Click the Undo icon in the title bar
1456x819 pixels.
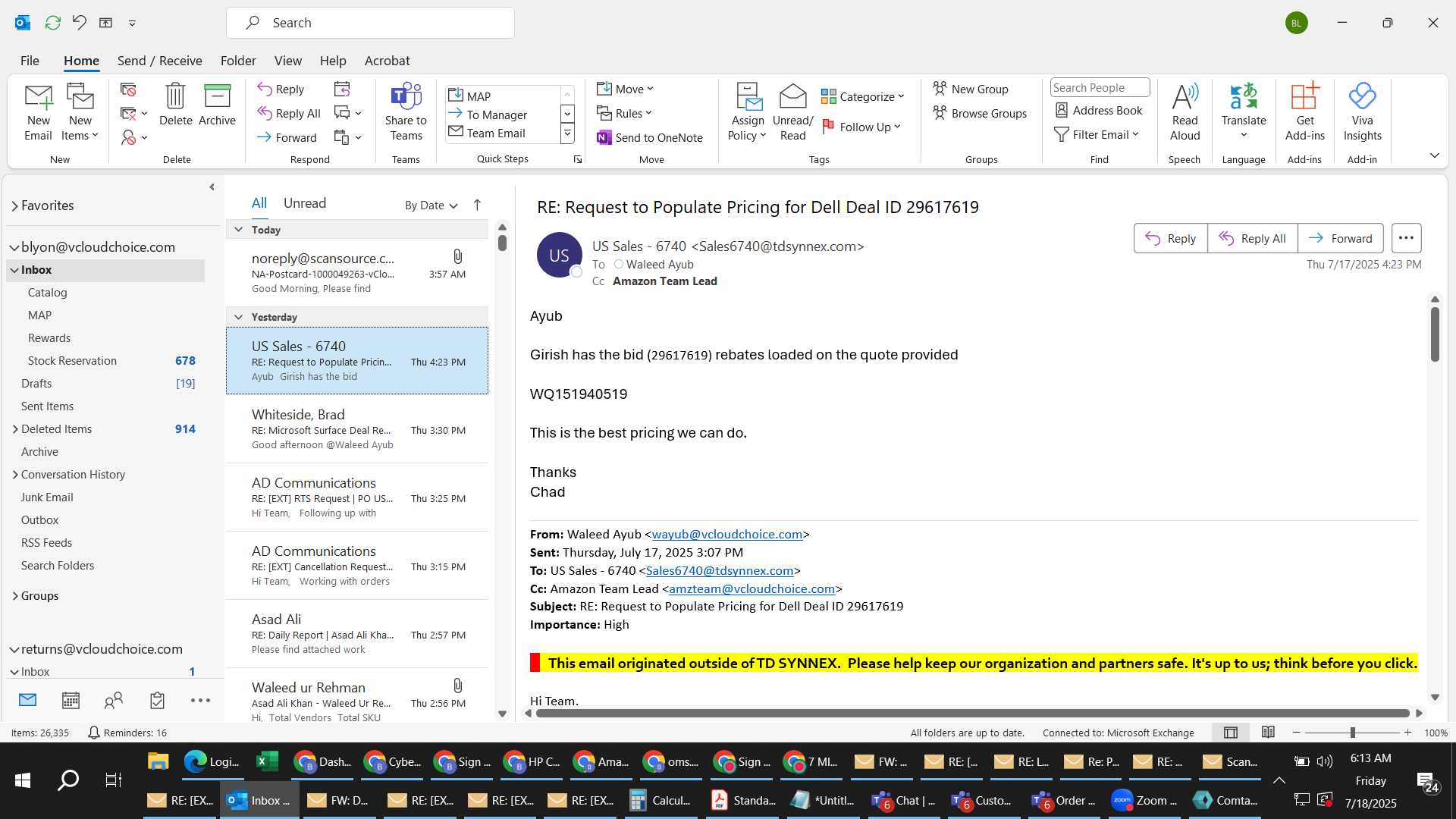(79, 23)
